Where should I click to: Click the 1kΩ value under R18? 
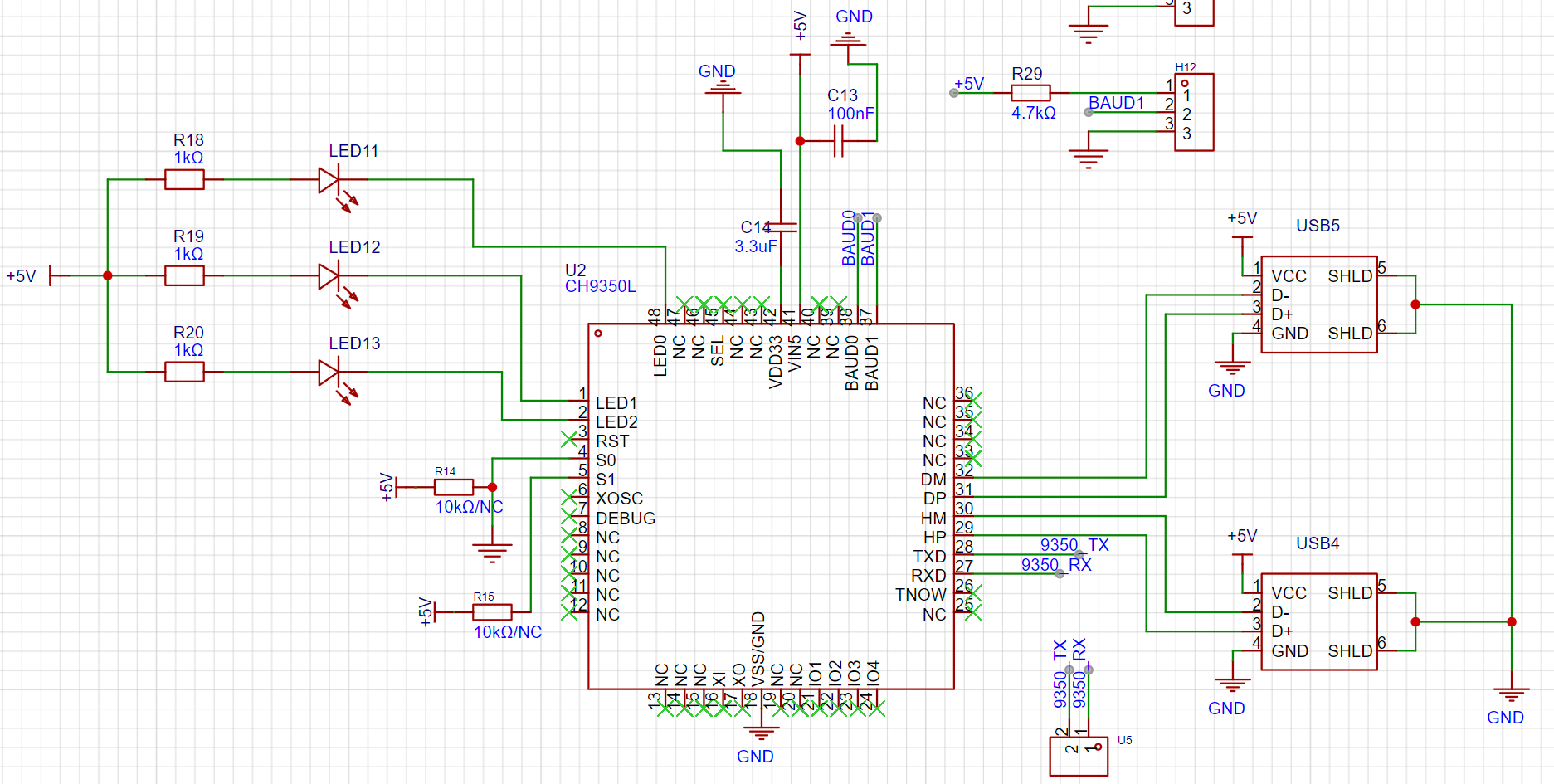(188, 158)
